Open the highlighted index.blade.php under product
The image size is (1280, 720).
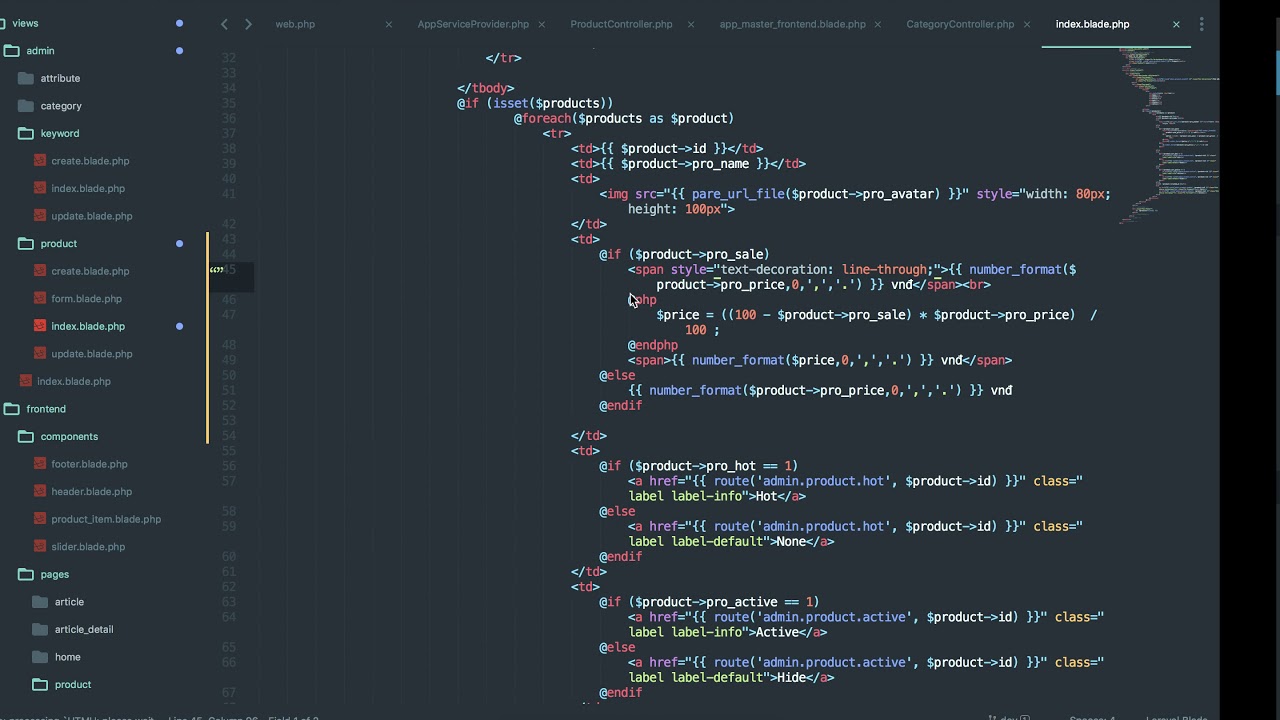tap(88, 326)
